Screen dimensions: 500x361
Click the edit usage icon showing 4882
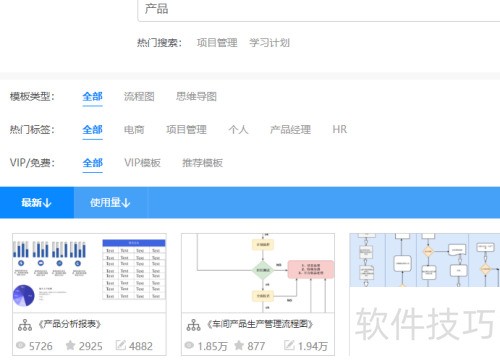click(121, 345)
